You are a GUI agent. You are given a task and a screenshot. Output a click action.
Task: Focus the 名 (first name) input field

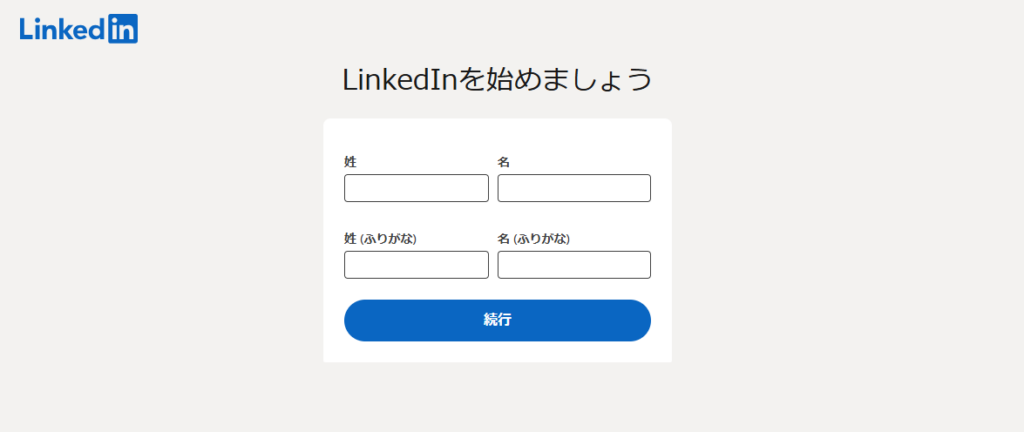click(574, 188)
